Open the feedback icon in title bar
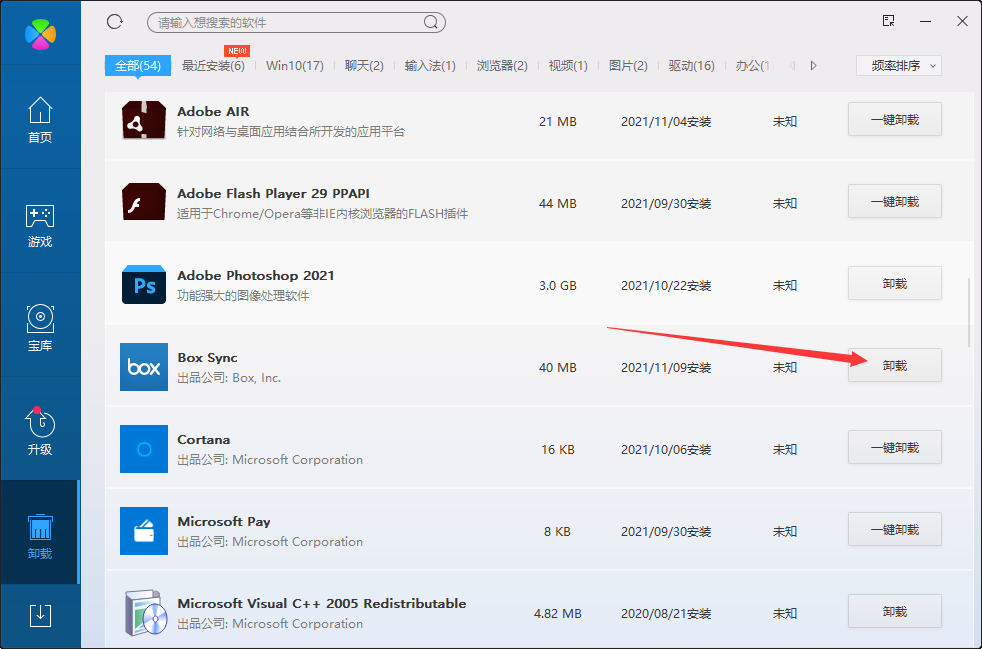Screen dimensions: 982x649 [889, 21]
